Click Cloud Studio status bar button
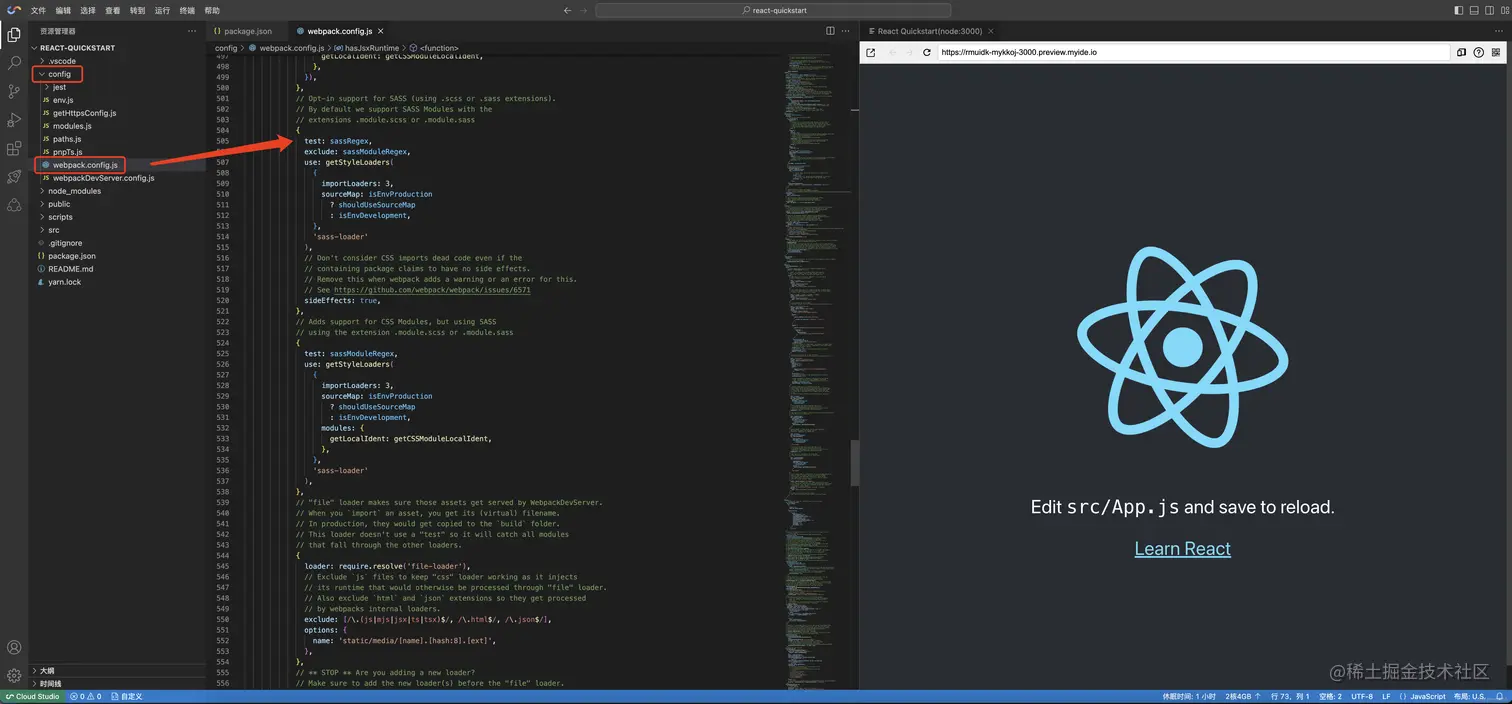 point(32,696)
